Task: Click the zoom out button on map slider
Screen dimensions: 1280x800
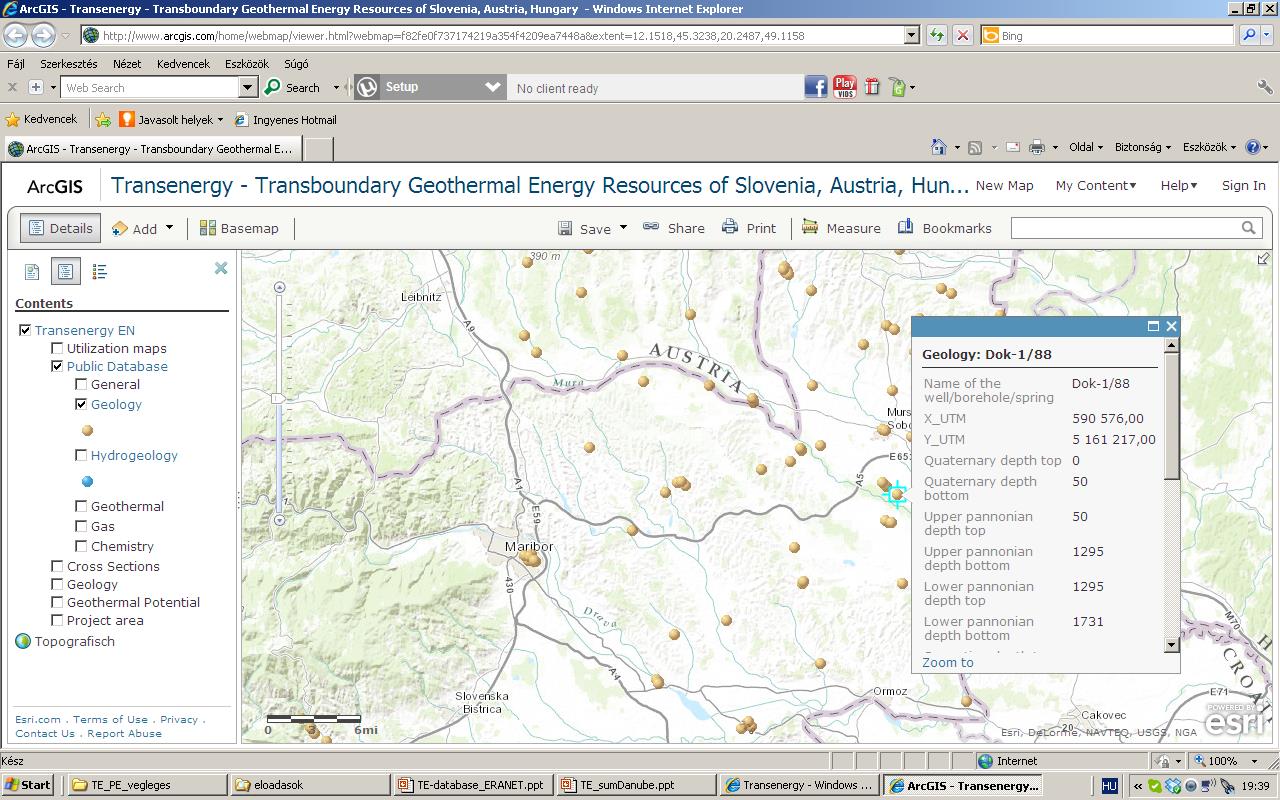Action: click(279, 520)
